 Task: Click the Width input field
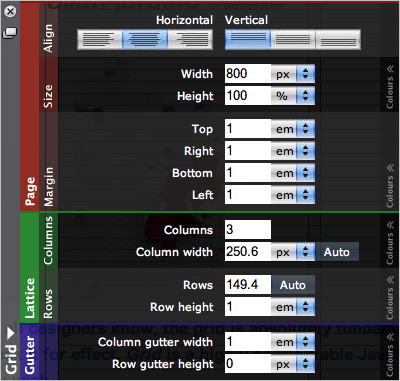(x=248, y=74)
